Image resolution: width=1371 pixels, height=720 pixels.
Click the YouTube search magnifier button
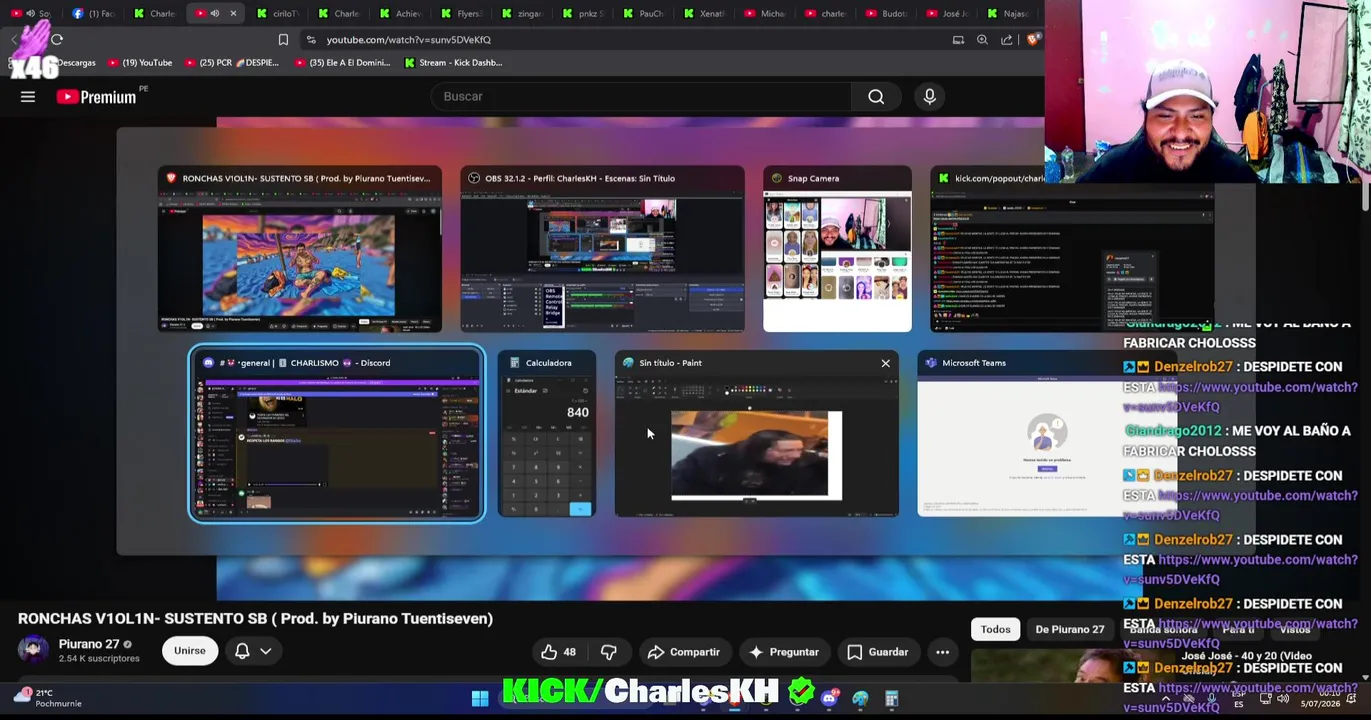tap(876, 96)
